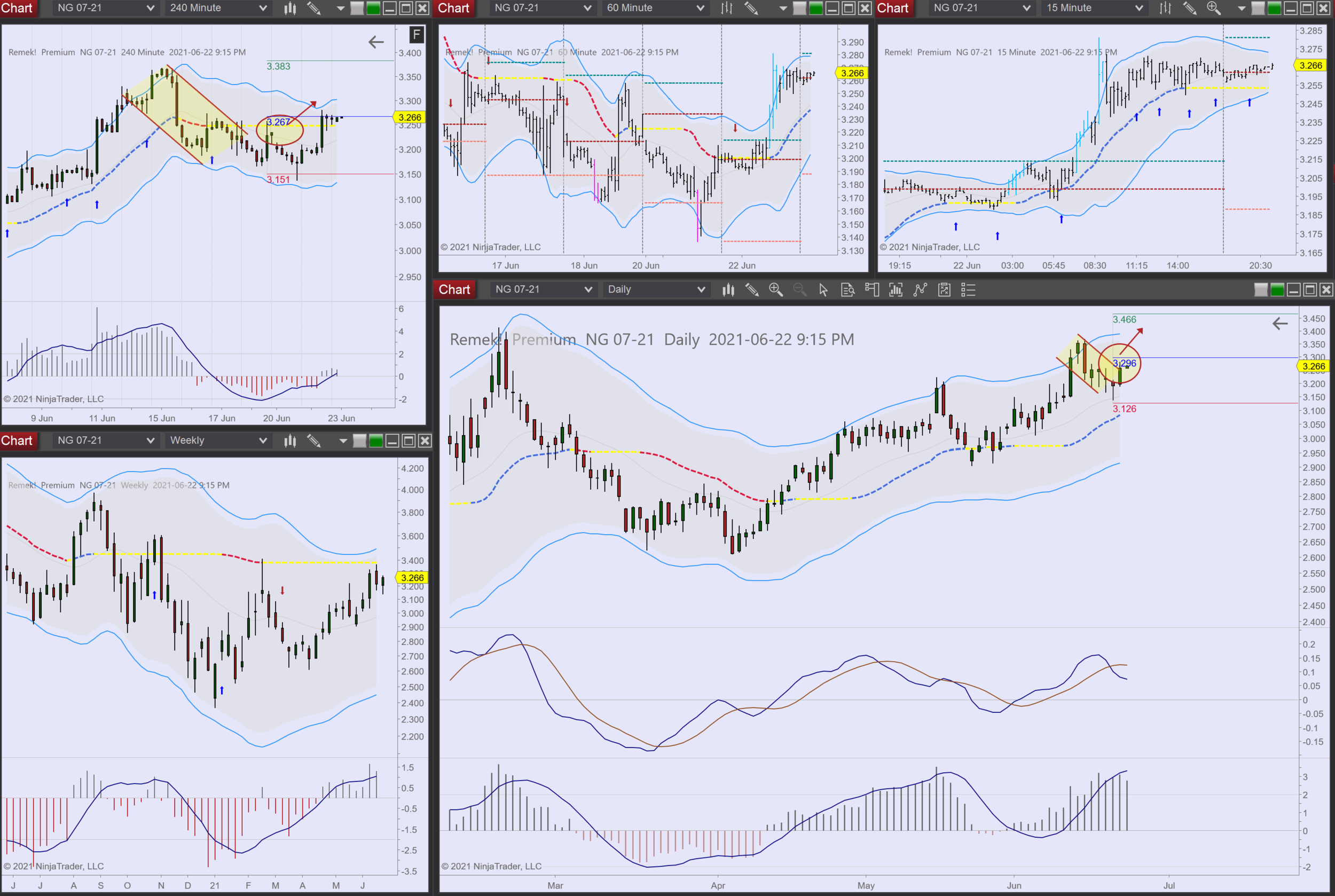Screen dimensions: 1335x896
Task: Click back arrow on 240 Minute chart
Action: 376,42
